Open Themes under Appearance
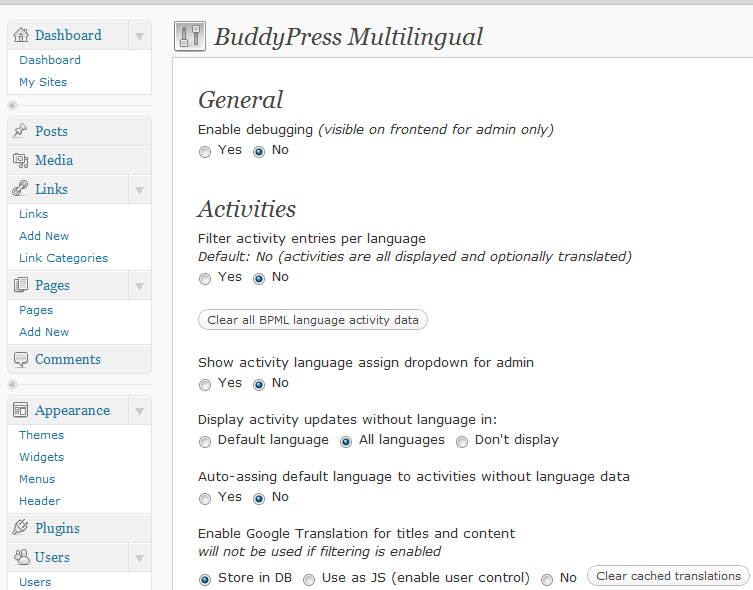The width and height of the screenshot is (753, 590). click(41, 435)
